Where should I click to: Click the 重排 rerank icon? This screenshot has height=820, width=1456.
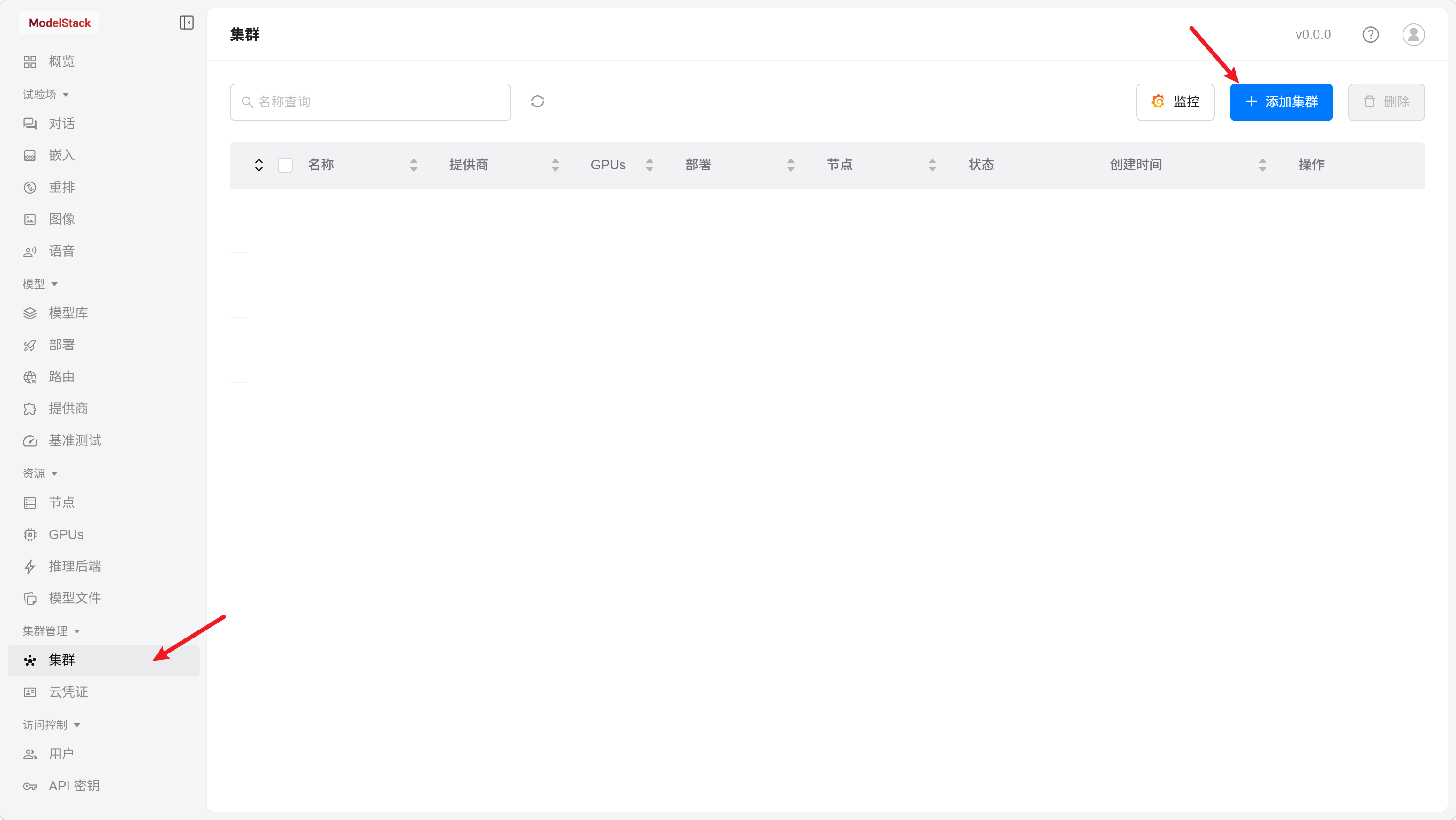tap(30, 188)
